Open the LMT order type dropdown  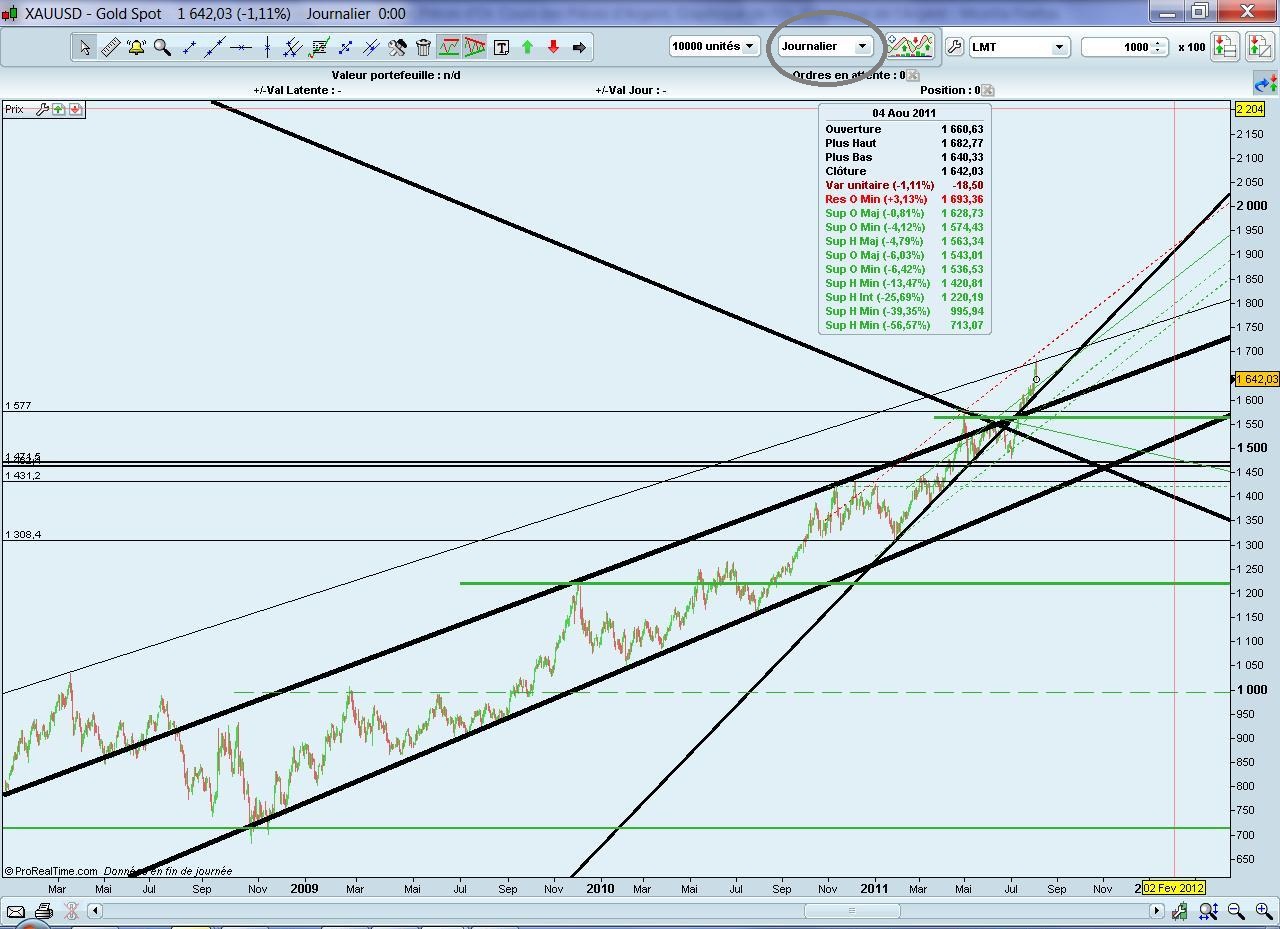(x=1018, y=47)
